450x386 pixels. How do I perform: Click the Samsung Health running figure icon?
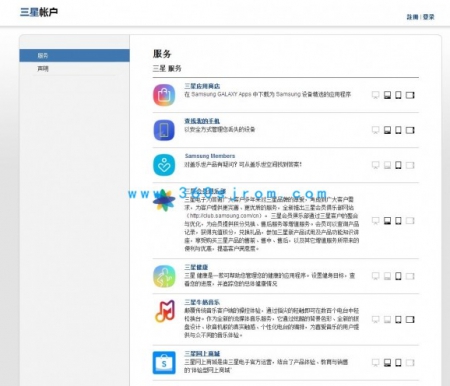click(x=164, y=276)
